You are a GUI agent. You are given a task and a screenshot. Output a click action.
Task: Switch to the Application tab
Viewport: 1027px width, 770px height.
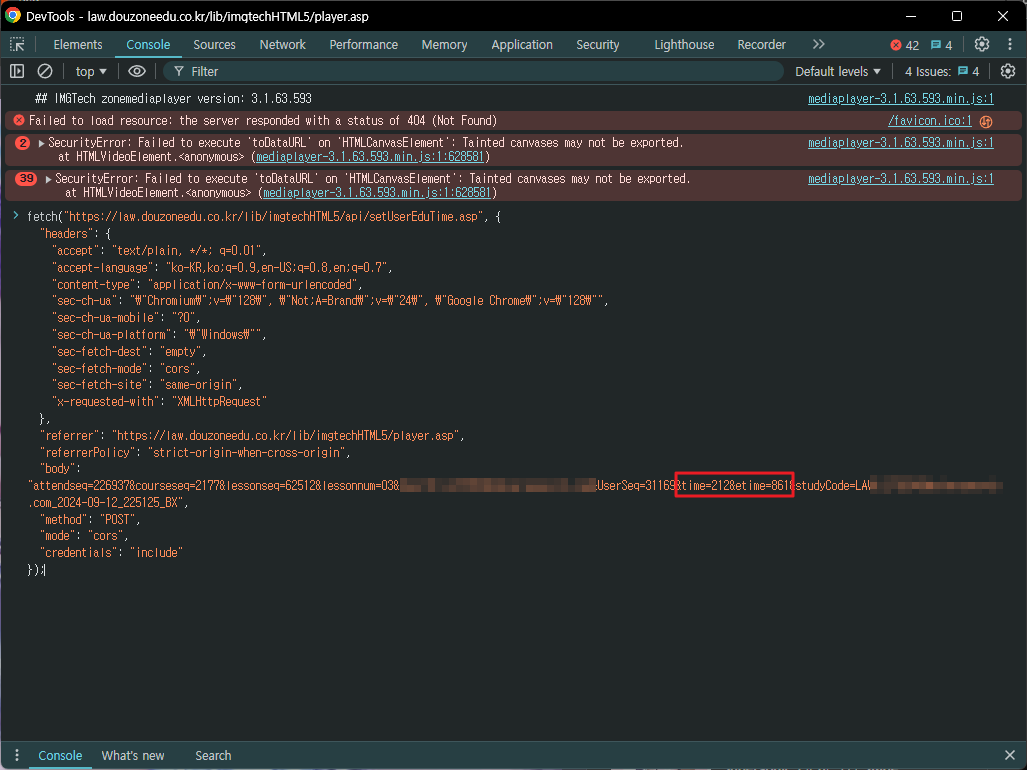coord(522,45)
